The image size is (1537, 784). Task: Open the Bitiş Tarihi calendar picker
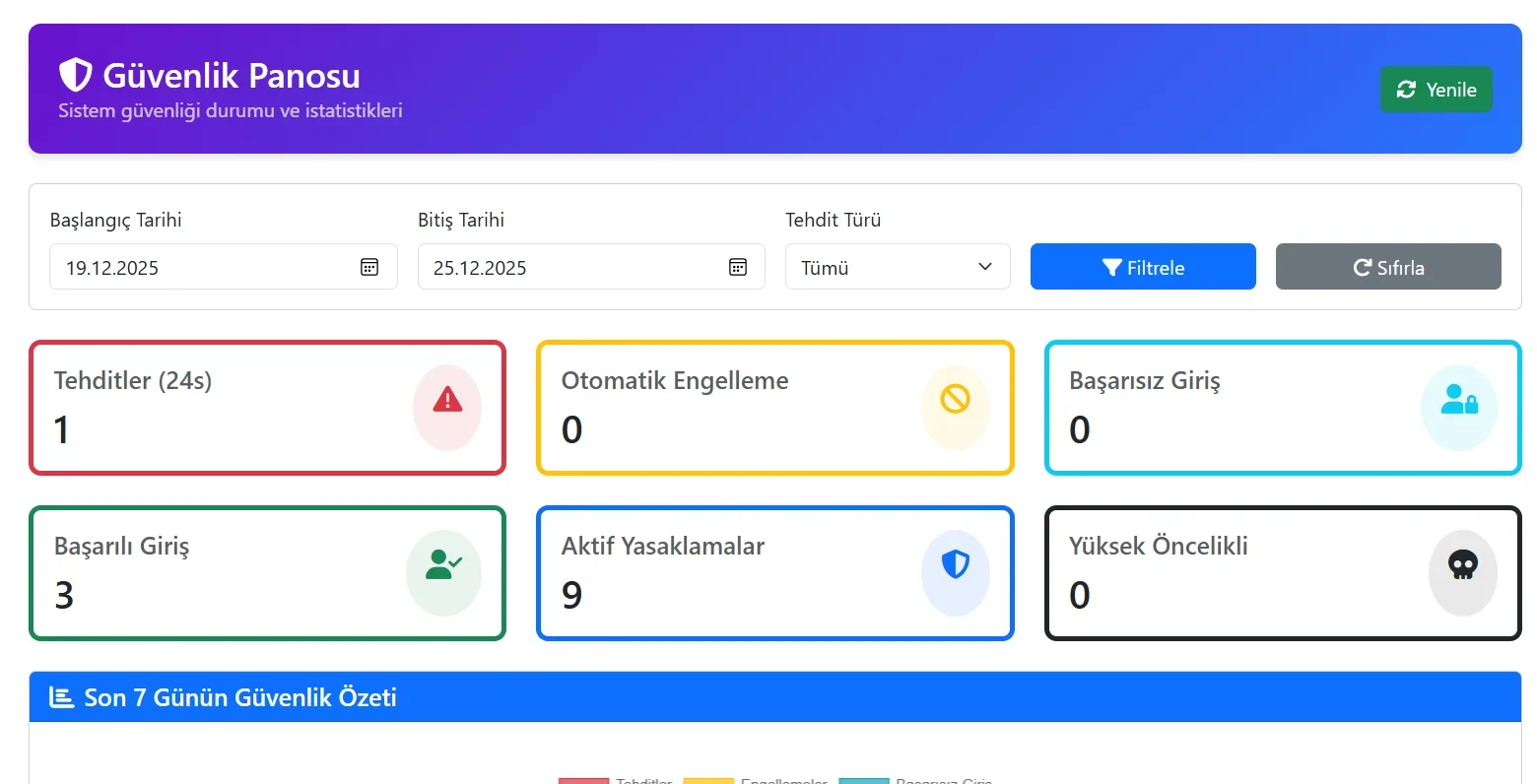tap(738, 267)
